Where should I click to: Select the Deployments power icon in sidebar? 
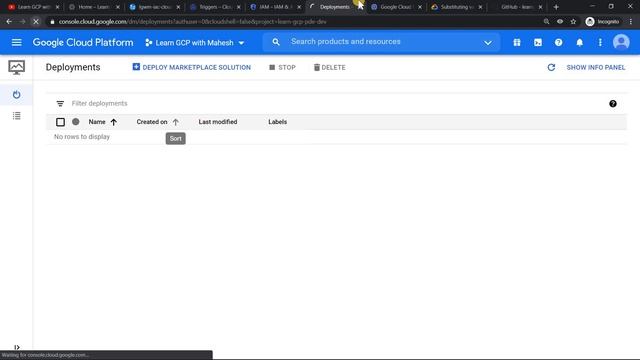[x=16, y=95]
